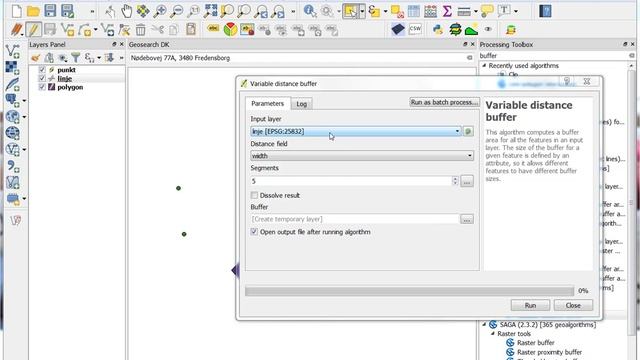640x360 pixels.
Task: Click the Close button in the dialog
Action: (573, 305)
